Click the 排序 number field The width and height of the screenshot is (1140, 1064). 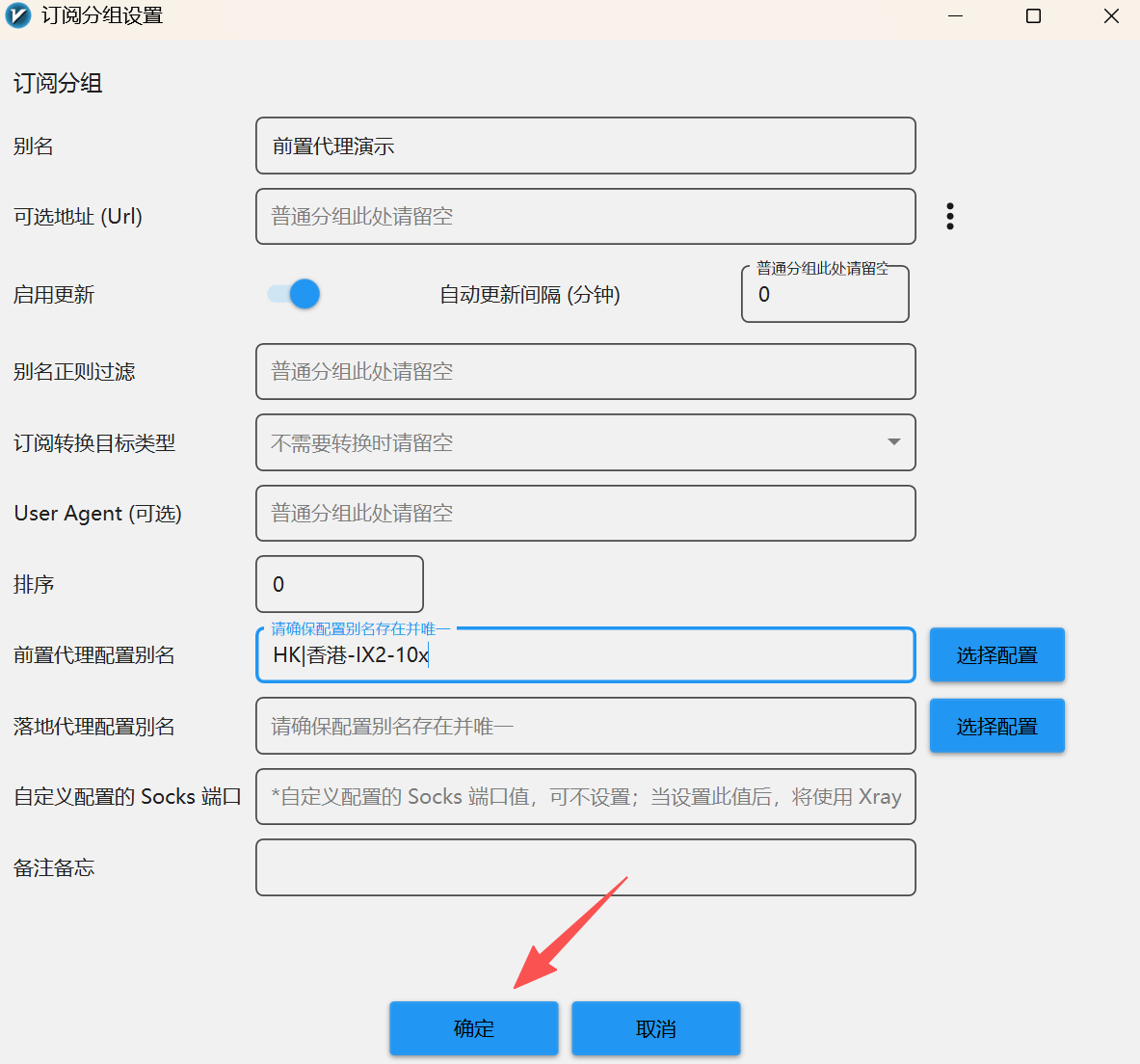click(339, 584)
